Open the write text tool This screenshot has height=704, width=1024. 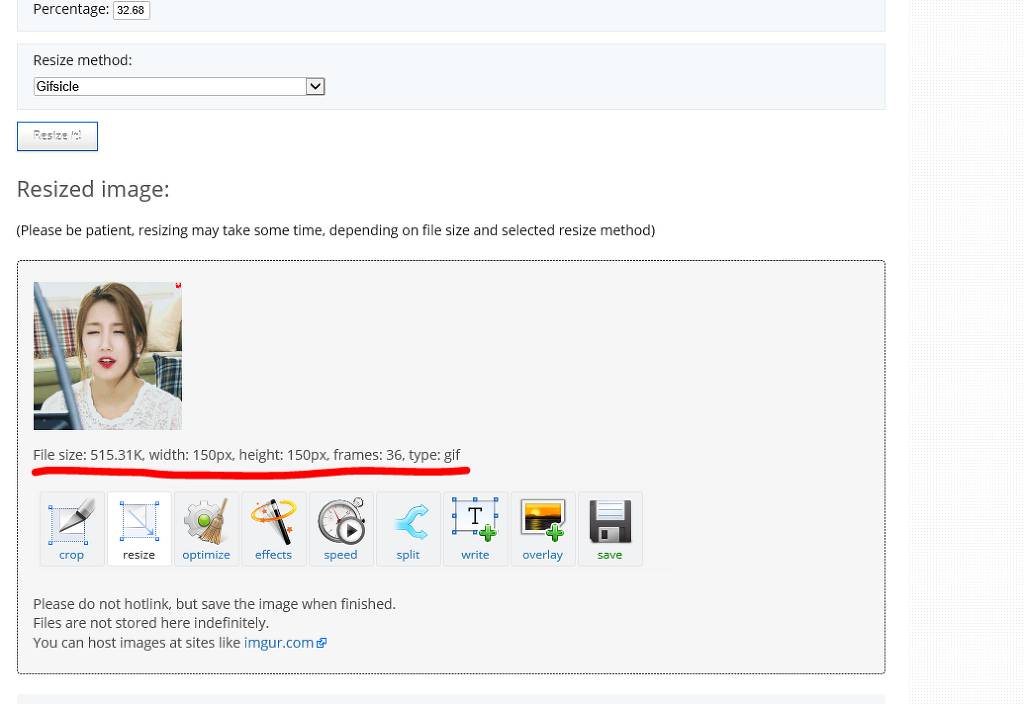point(475,528)
